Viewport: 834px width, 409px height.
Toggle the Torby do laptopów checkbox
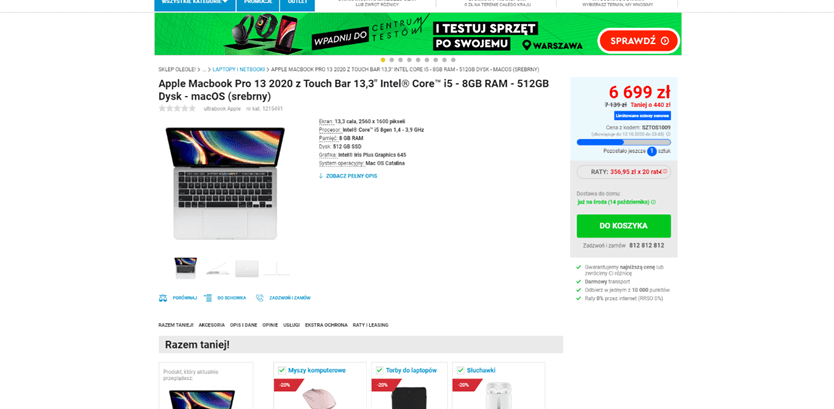(379, 370)
